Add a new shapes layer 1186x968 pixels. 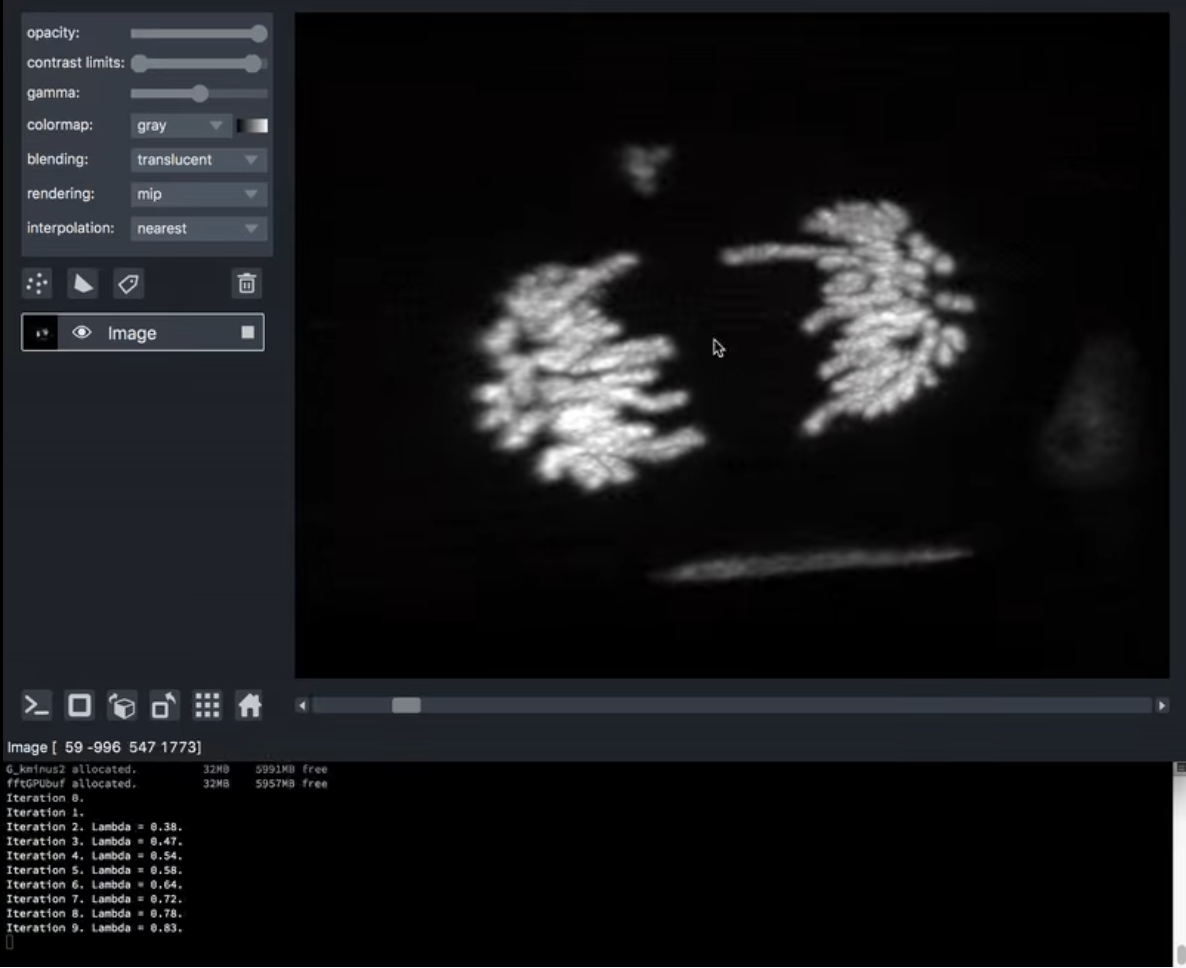83,285
